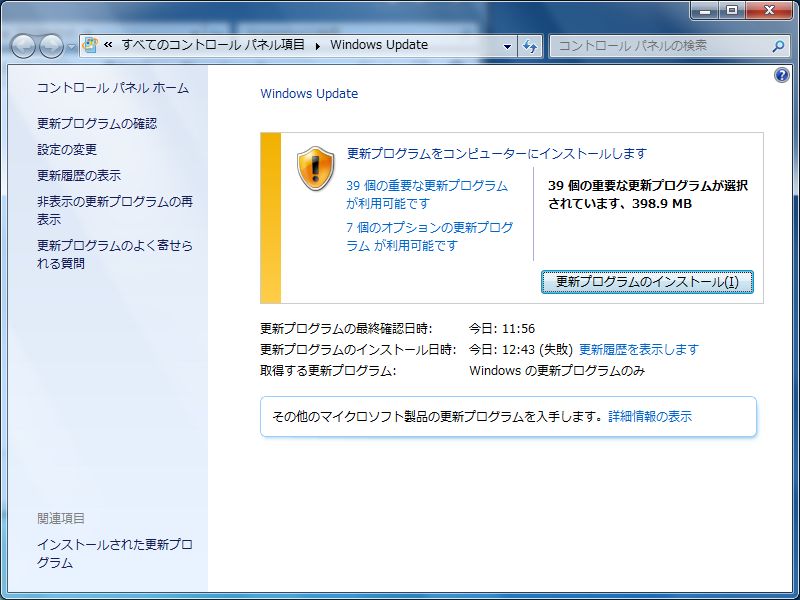Screen dimensions: 800x600
Task: Click the Forward navigation arrow
Action: pos(51,46)
